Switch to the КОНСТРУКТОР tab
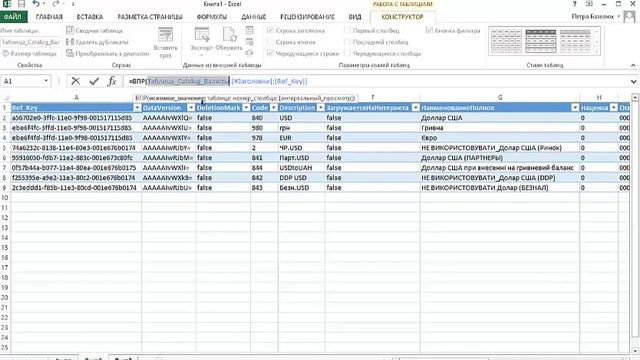This screenshot has height=360, width=640. (402, 17)
